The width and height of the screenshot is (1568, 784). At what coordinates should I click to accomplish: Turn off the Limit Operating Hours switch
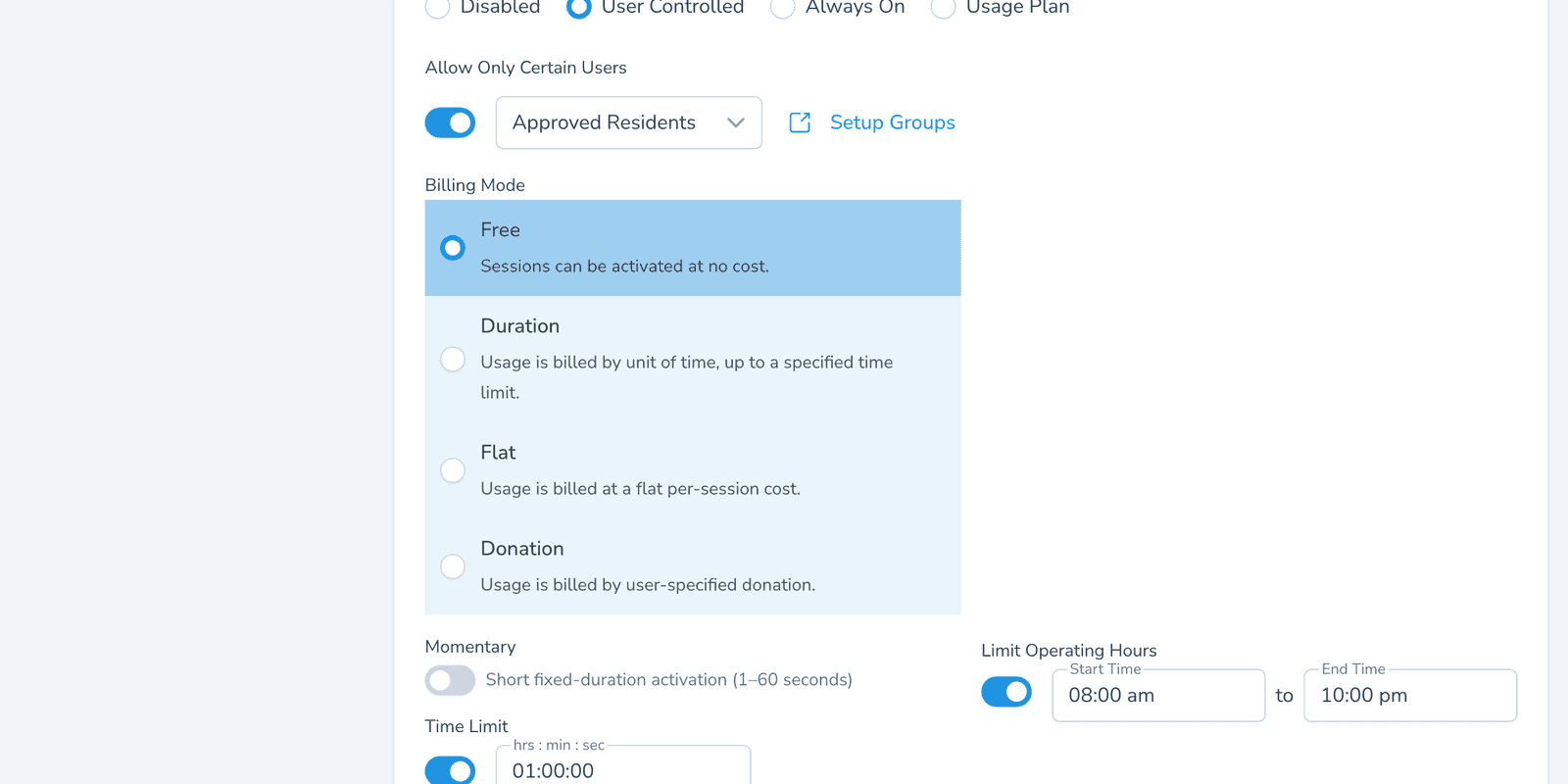(x=1006, y=692)
